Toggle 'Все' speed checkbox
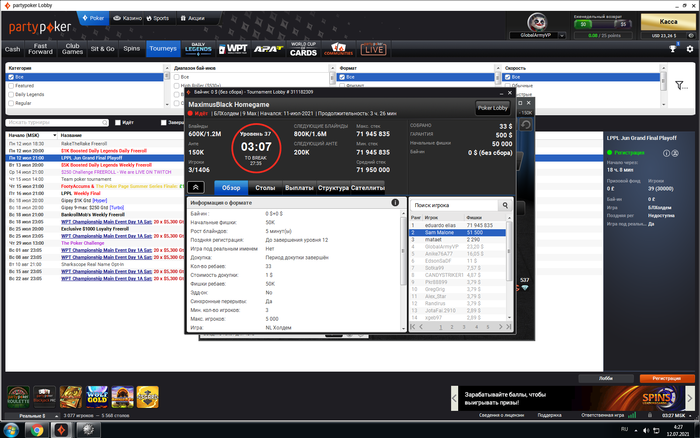This screenshot has width=700, height=438. (508, 77)
